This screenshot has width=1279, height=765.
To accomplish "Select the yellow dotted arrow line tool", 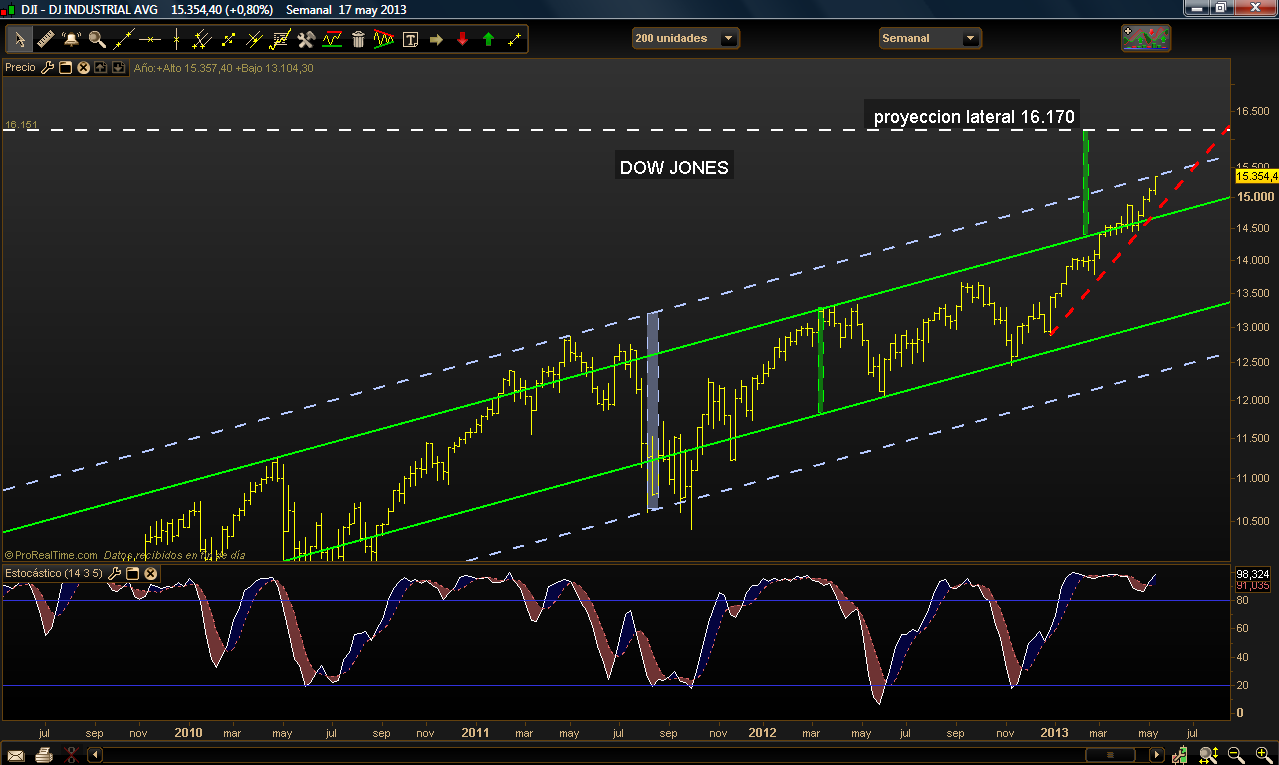I will click(228, 39).
